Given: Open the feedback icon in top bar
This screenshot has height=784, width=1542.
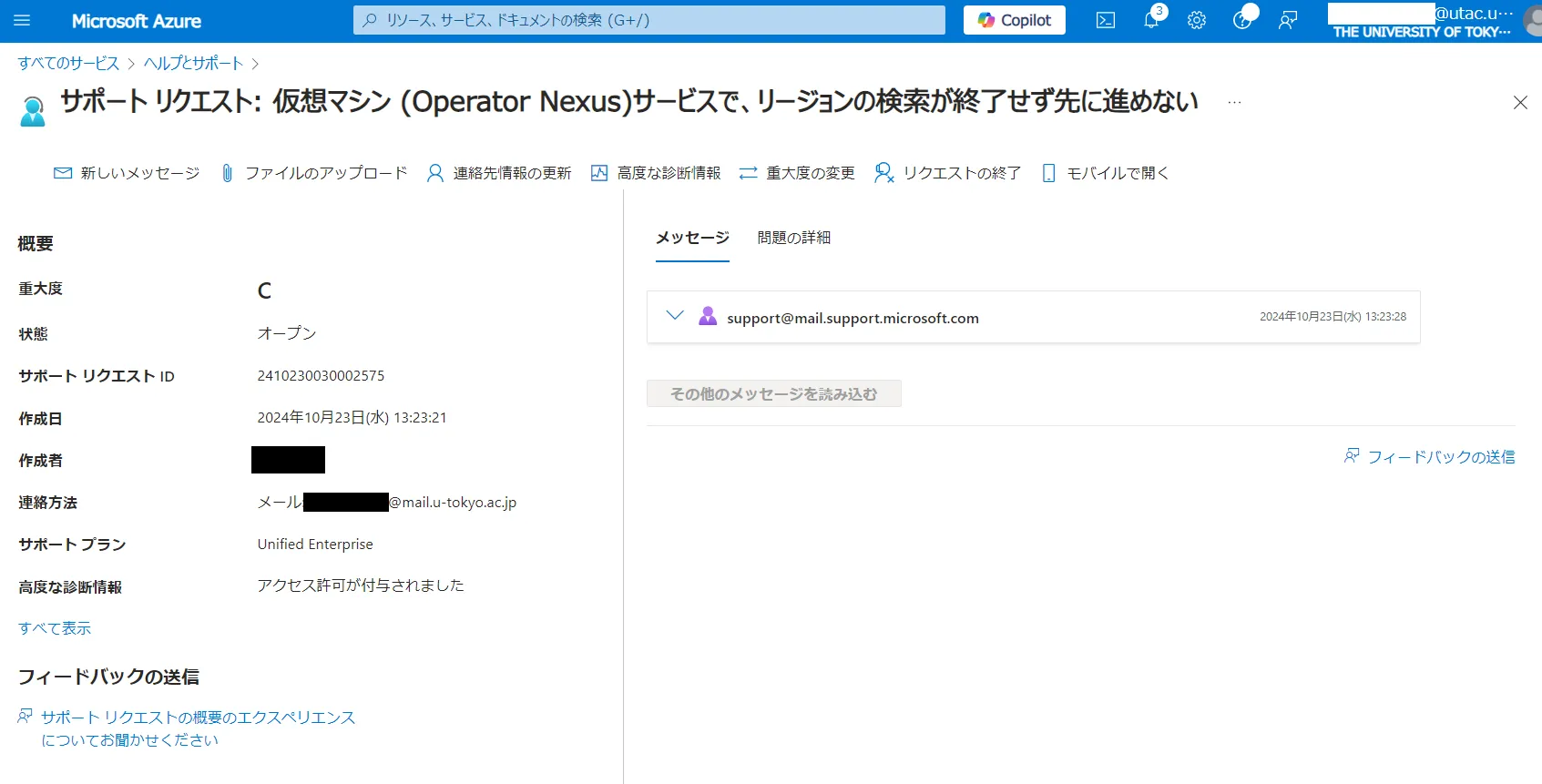Looking at the screenshot, I should (1287, 20).
